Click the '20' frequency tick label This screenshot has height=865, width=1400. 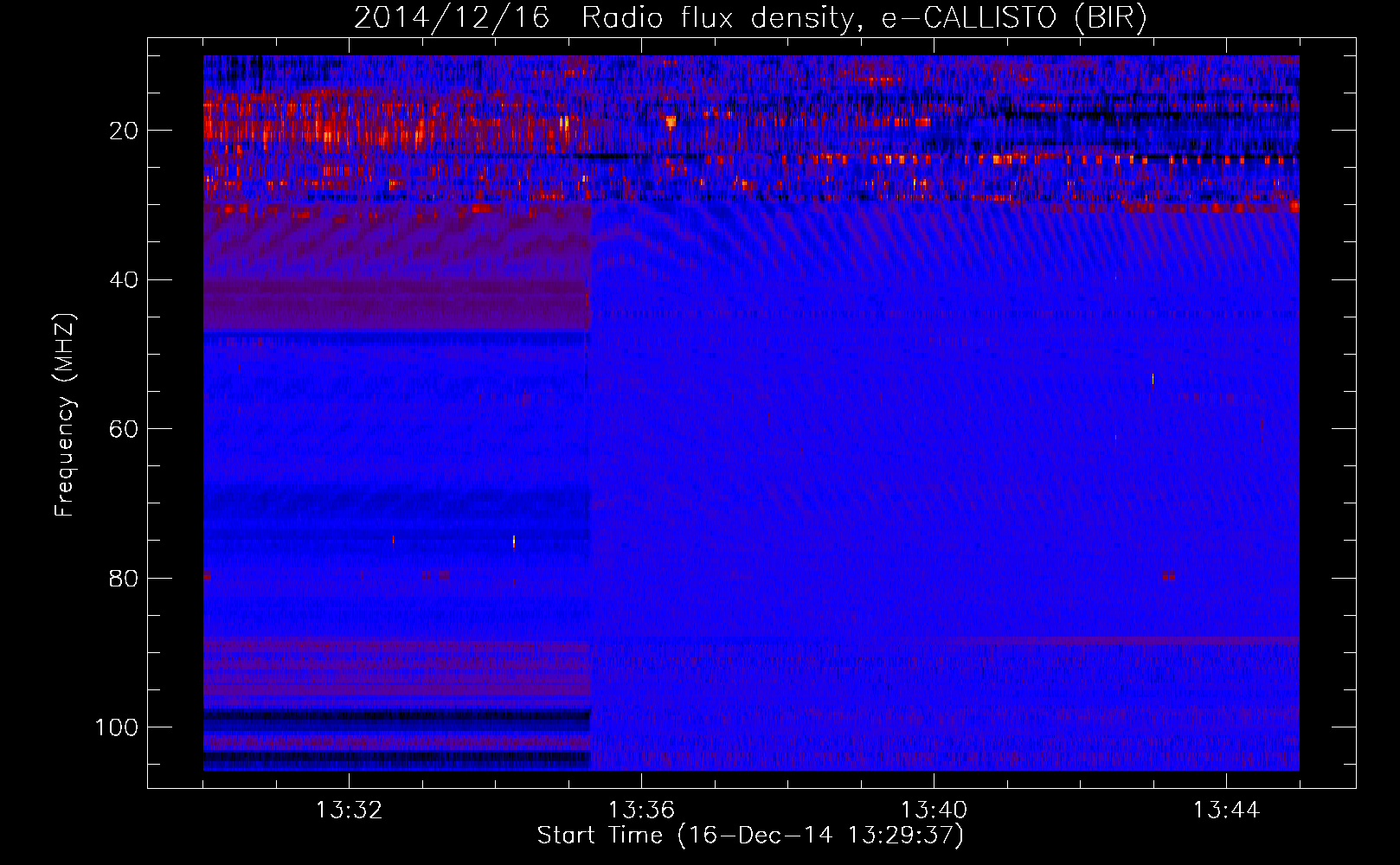(124, 131)
